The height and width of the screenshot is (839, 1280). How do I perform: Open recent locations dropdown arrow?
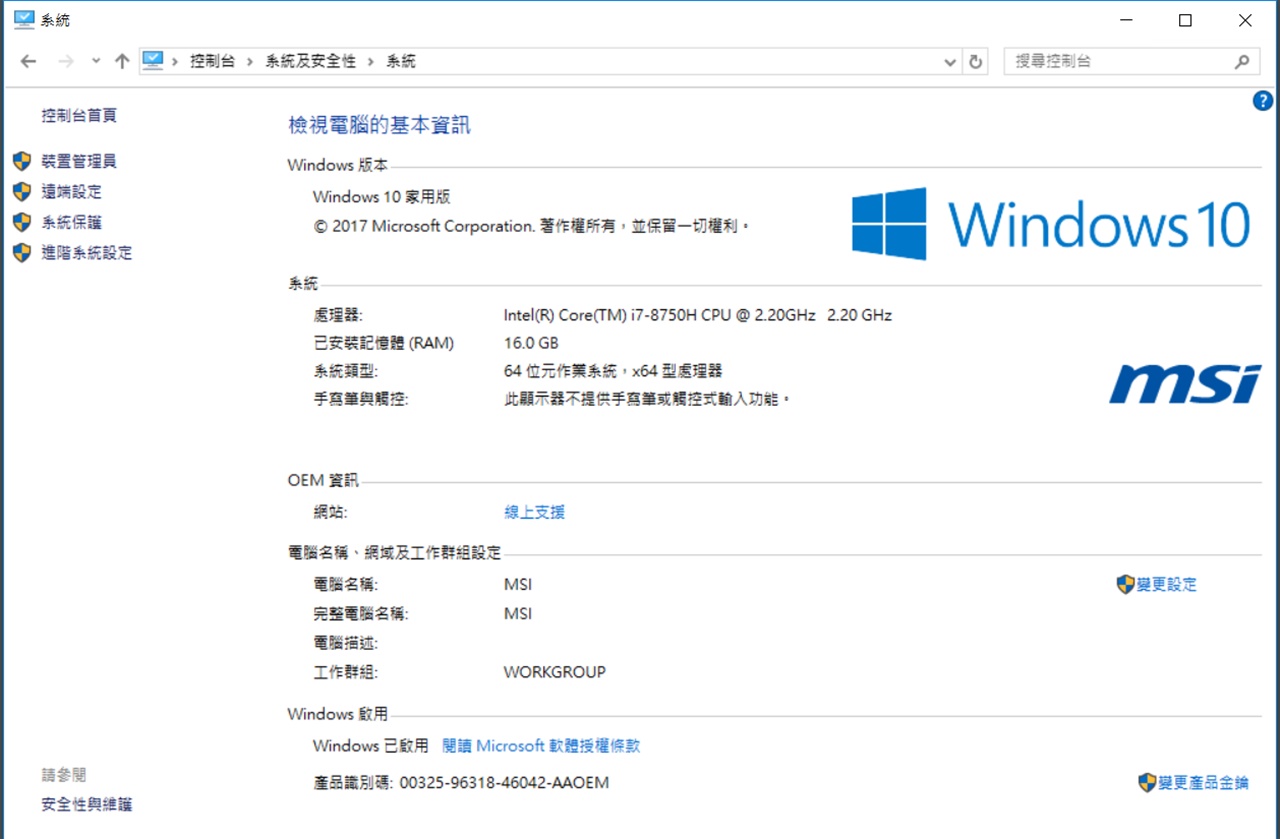tap(96, 61)
